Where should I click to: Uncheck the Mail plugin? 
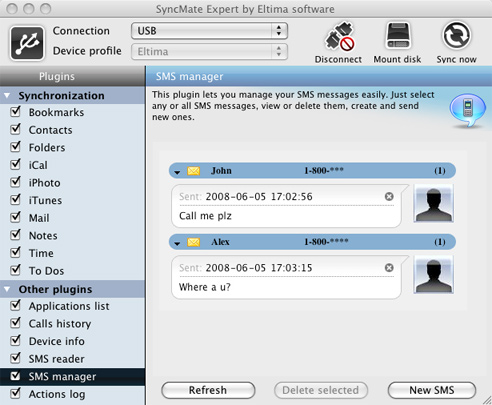coord(16,217)
